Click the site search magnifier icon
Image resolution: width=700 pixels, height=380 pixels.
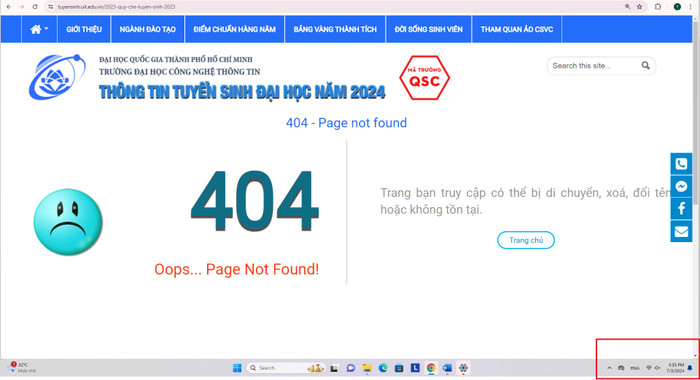click(x=646, y=66)
